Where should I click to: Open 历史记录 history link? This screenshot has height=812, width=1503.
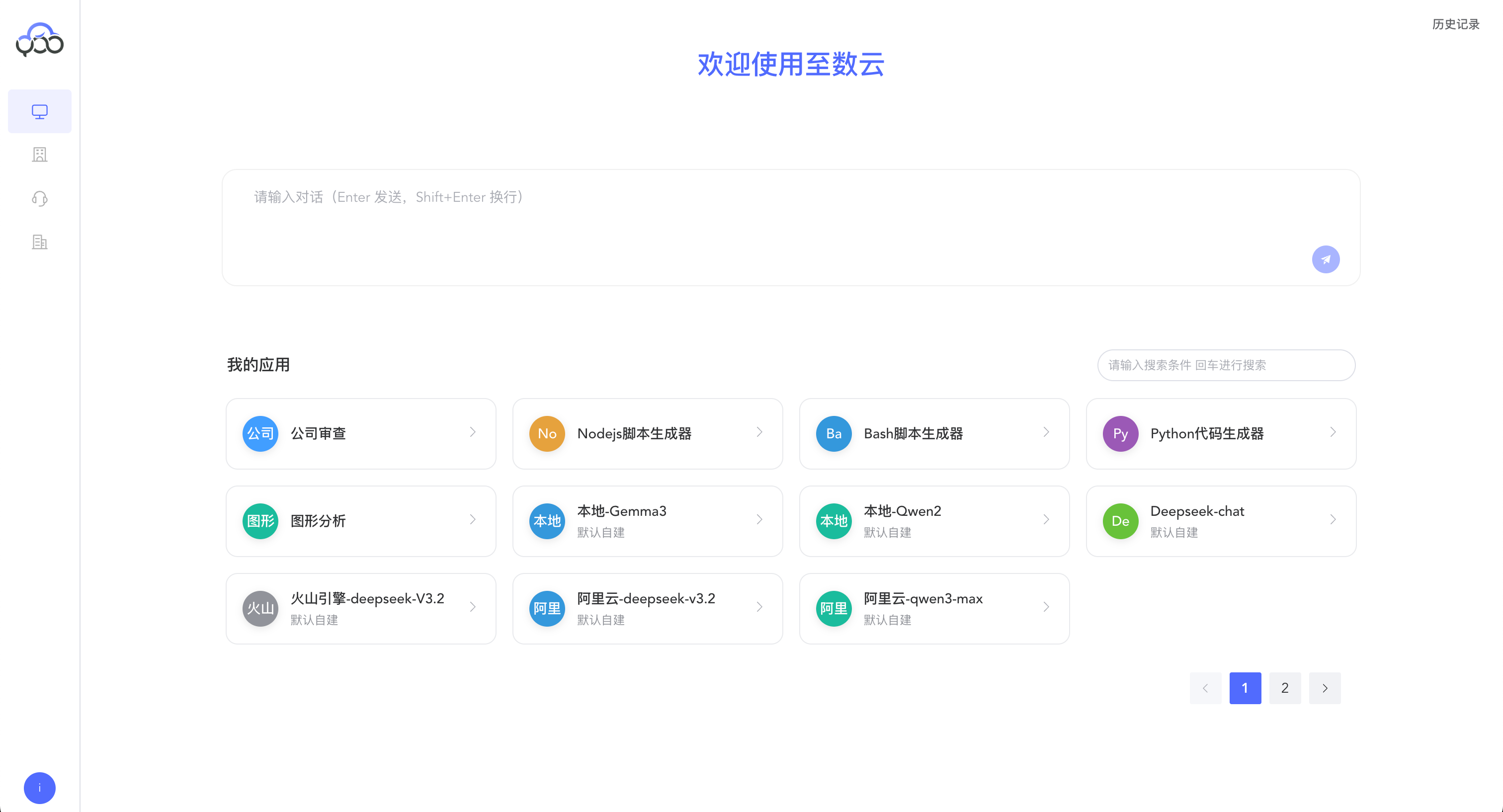(x=1455, y=24)
